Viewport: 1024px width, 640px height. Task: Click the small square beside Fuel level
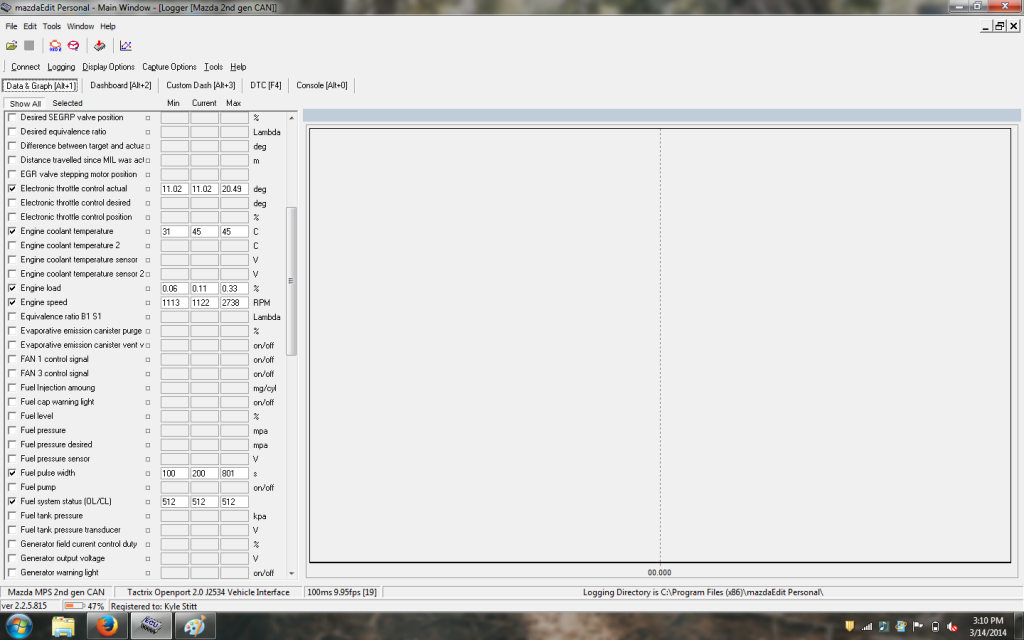click(x=148, y=417)
